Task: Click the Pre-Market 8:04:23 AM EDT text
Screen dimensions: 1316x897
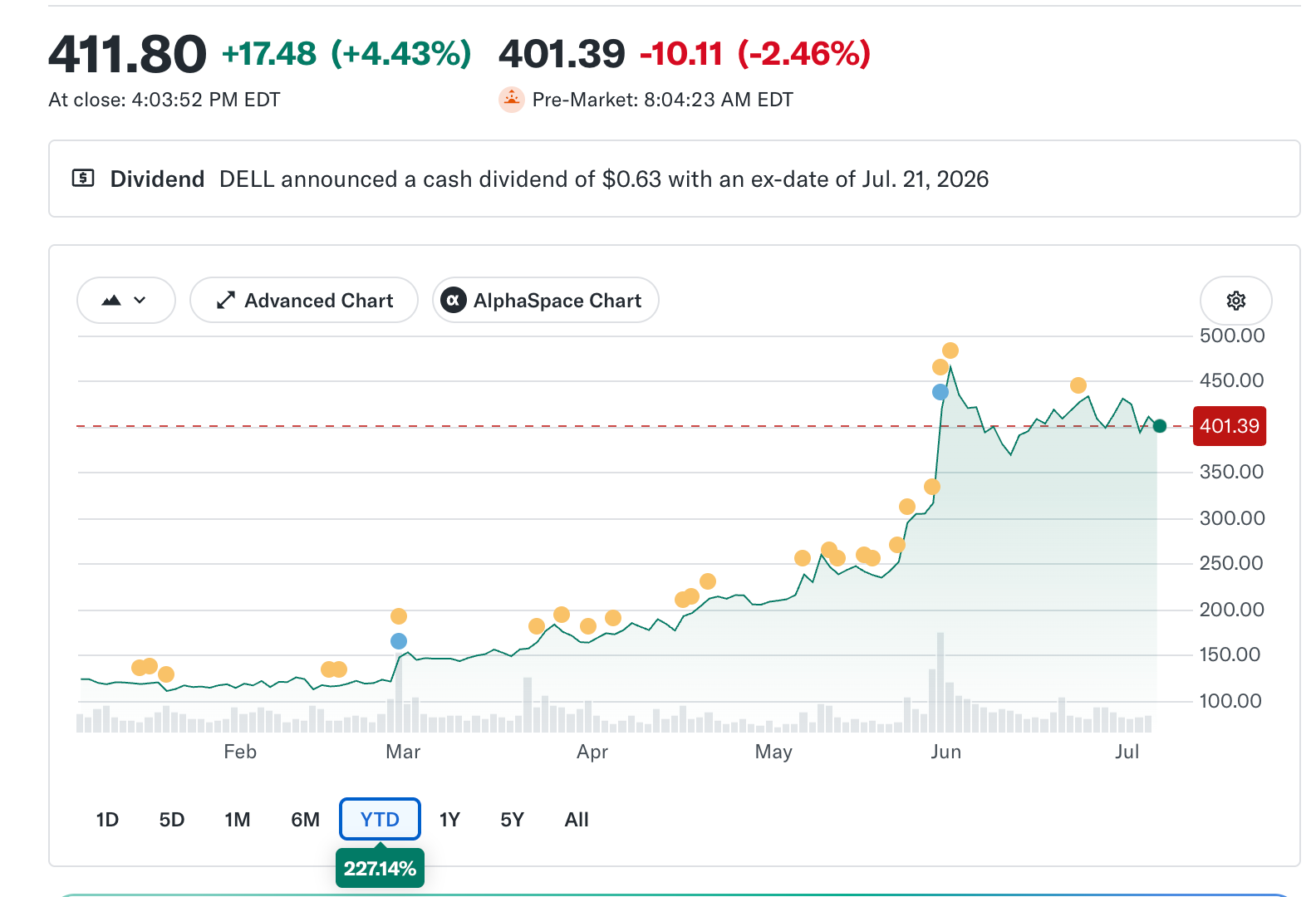Action: [x=663, y=100]
